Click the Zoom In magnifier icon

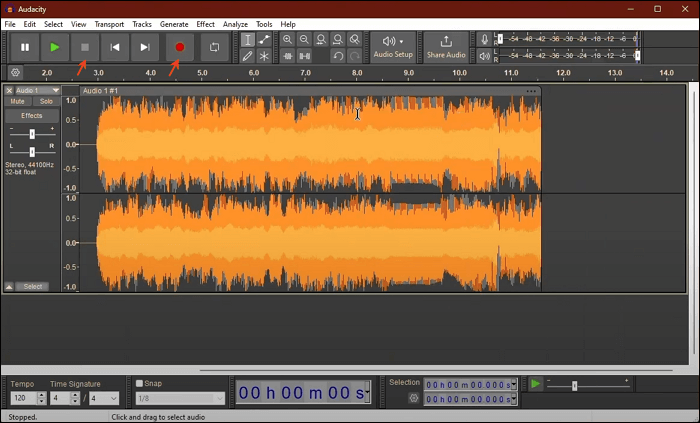coord(287,40)
